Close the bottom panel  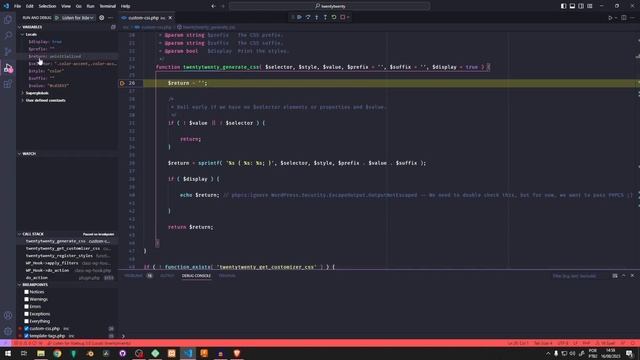[632, 276]
